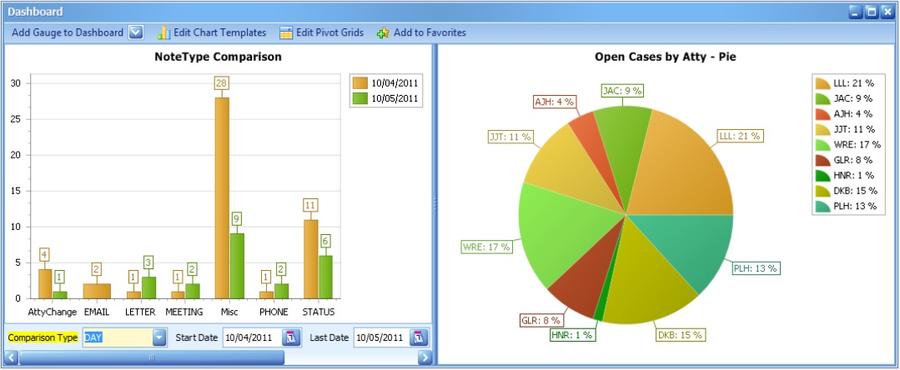Click the 10/05/2011 legend color swatch
Viewport: 900px width, 370px height.
(x=360, y=98)
